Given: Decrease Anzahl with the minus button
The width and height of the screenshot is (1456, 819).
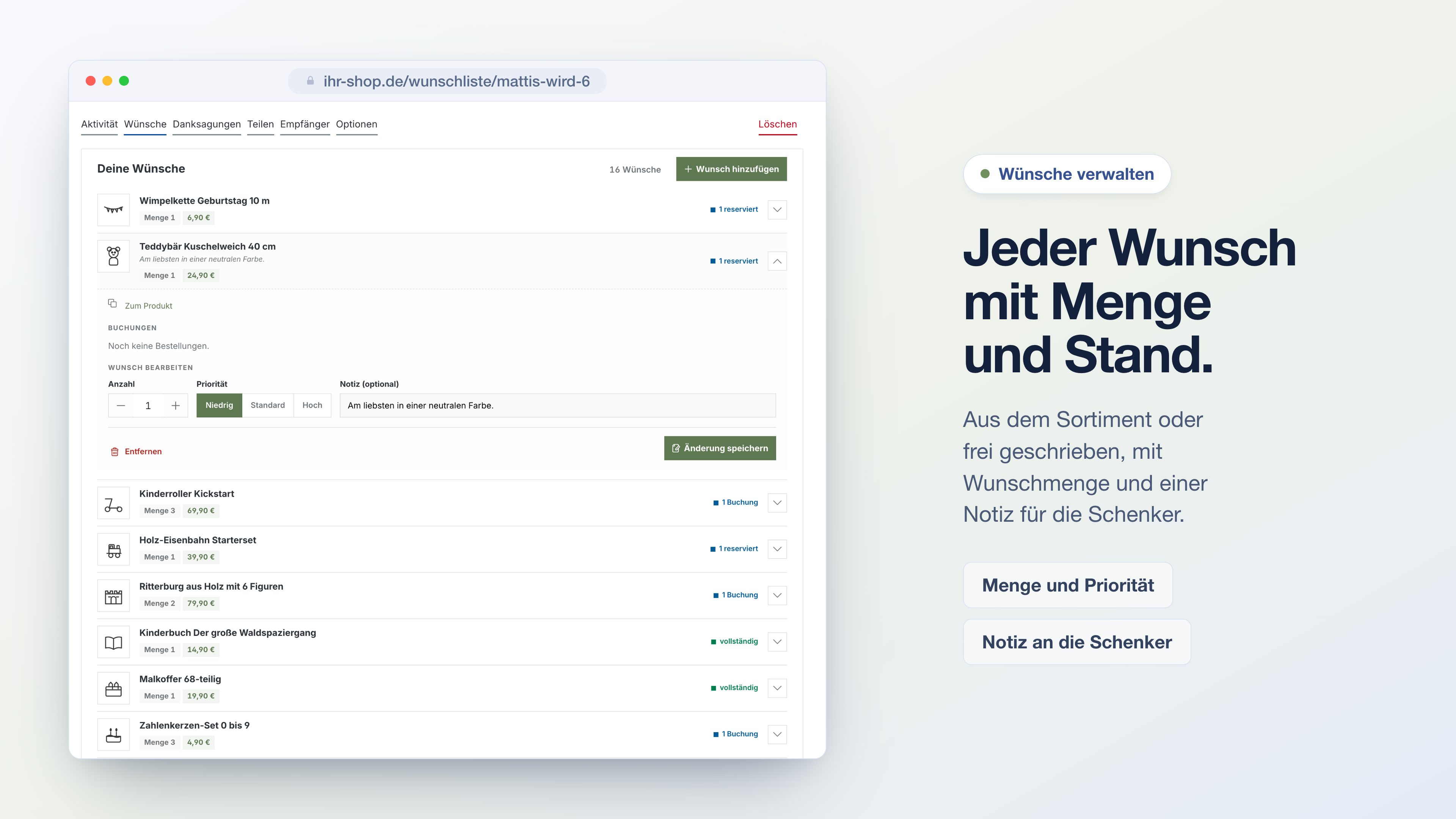Looking at the screenshot, I should (x=121, y=406).
